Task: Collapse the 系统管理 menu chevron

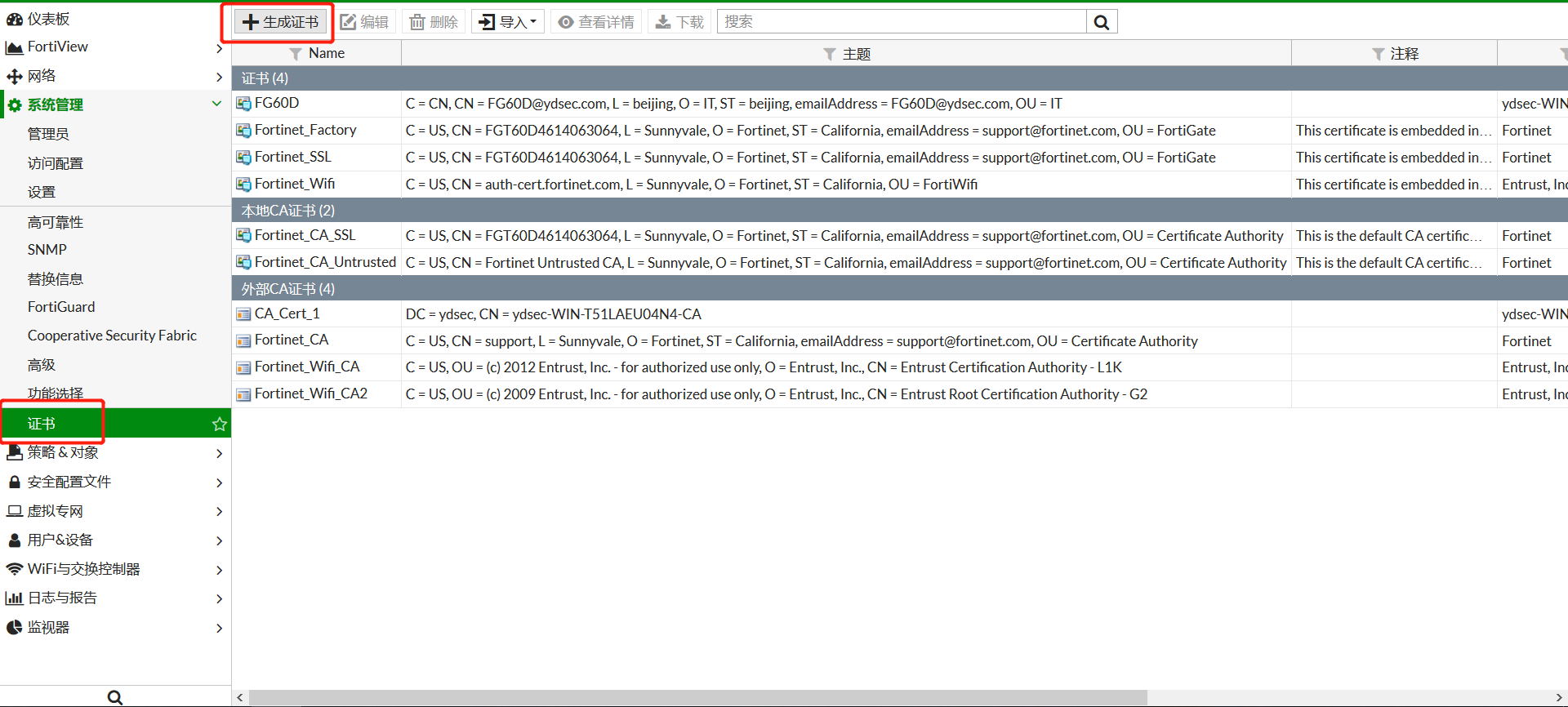Action: click(x=217, y=104)
